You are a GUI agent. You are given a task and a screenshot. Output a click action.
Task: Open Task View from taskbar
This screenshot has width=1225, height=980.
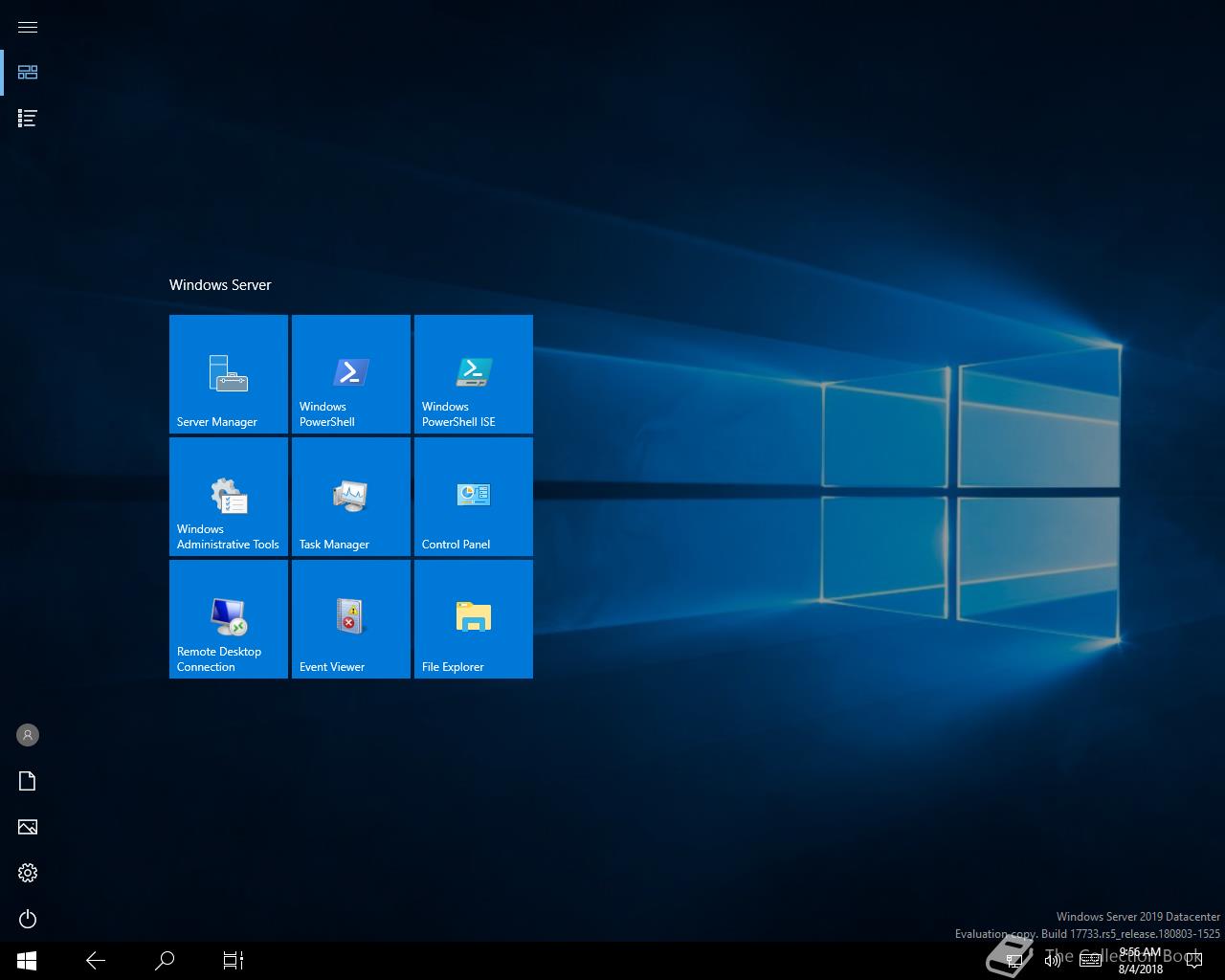coord(234,960)
